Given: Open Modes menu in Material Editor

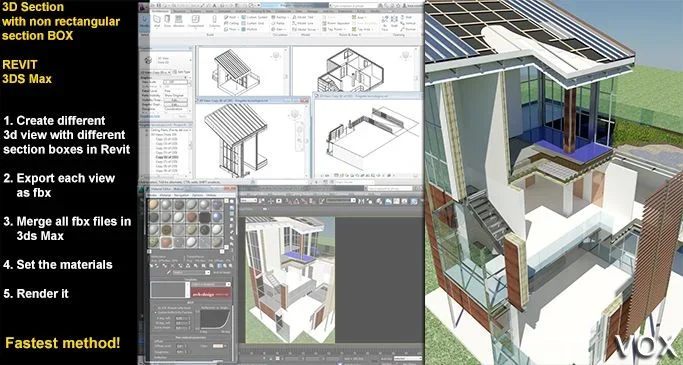Looking at the screenshot, I should 153,195.
